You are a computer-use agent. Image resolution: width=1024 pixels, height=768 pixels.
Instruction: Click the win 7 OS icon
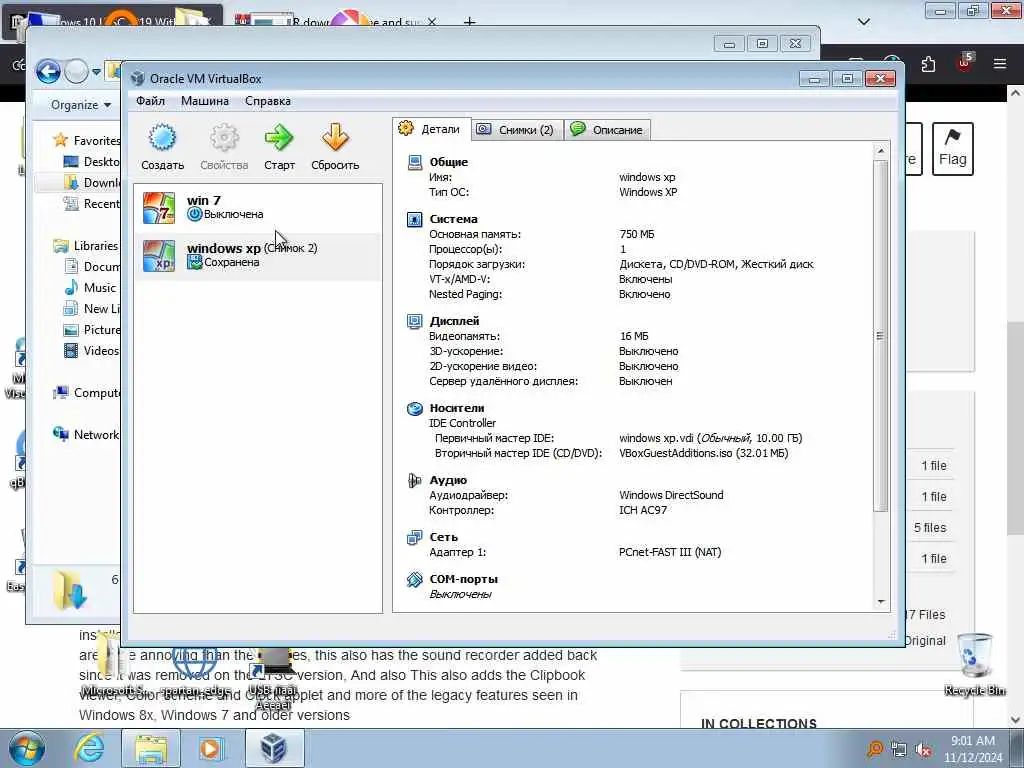pyautogui.click(x=159, y=208)
